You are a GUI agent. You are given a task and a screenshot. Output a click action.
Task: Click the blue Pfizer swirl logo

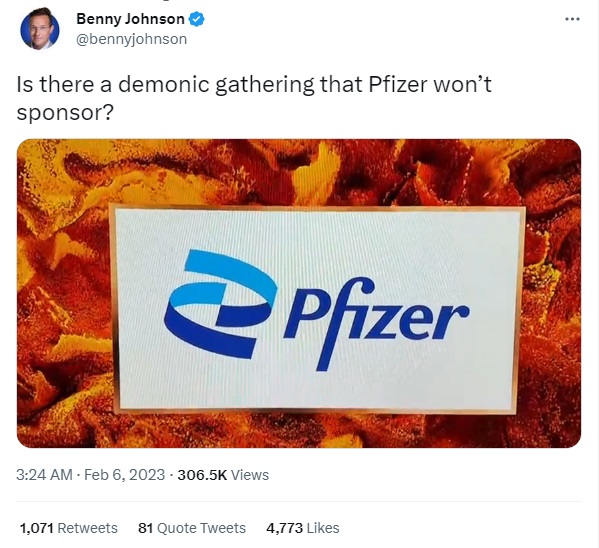coord(221,304)
